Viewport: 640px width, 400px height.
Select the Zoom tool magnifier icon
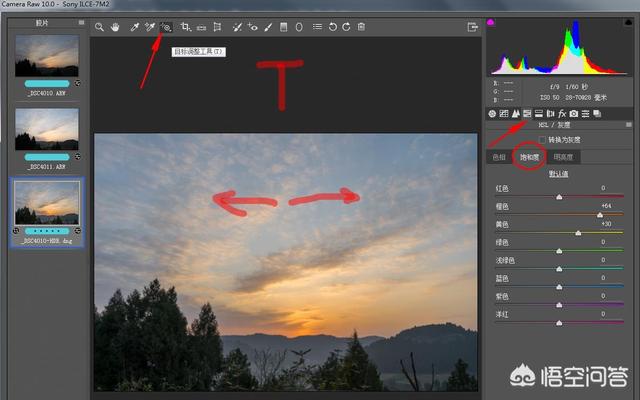[x=99, y=27]
